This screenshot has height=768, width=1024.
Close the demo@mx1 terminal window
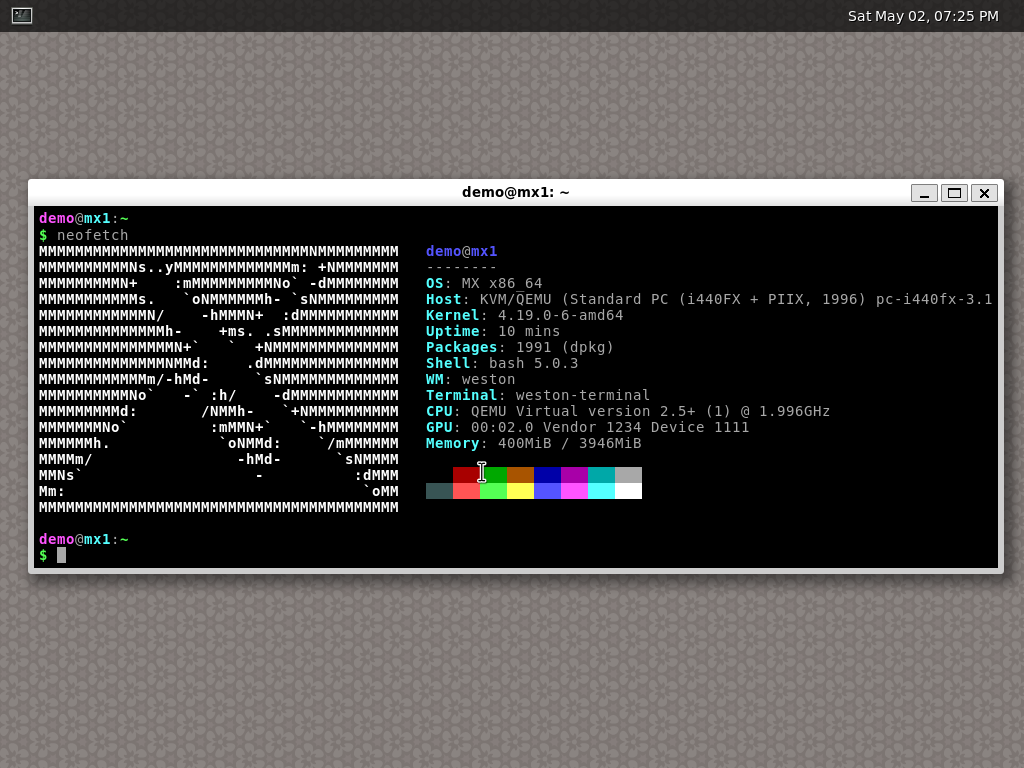(x=984, y=193)
